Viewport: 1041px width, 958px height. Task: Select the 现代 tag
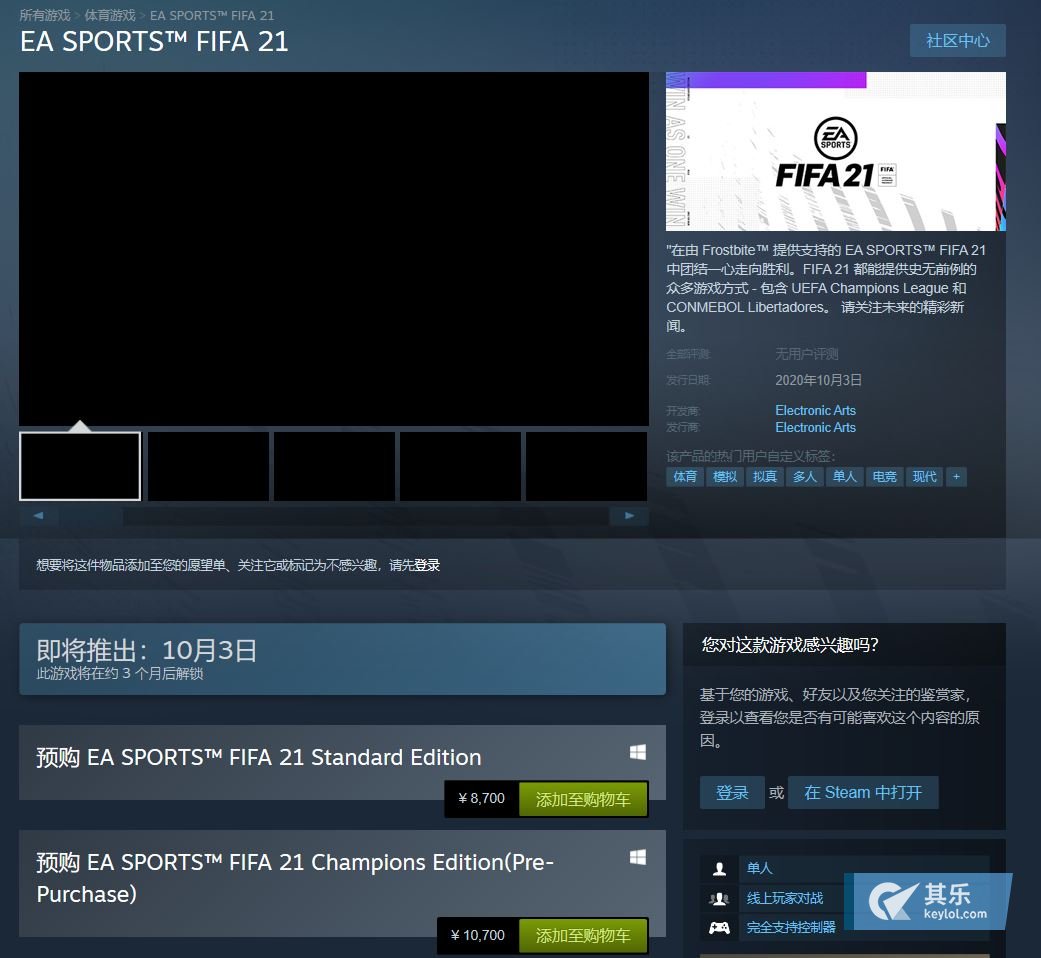point(923,477)
